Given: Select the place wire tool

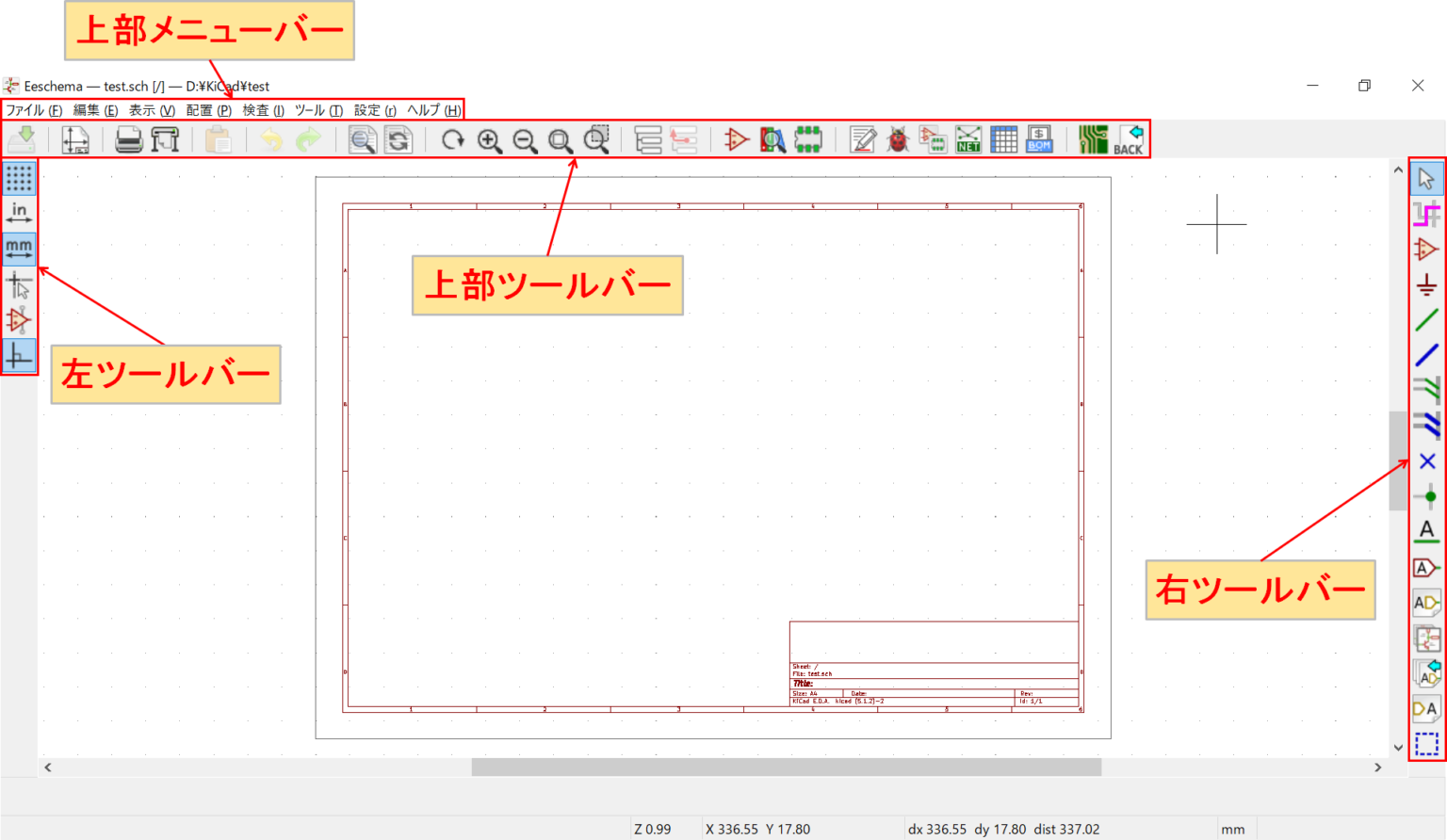Looking at the screenshot, I should [x=1426, y=320].
